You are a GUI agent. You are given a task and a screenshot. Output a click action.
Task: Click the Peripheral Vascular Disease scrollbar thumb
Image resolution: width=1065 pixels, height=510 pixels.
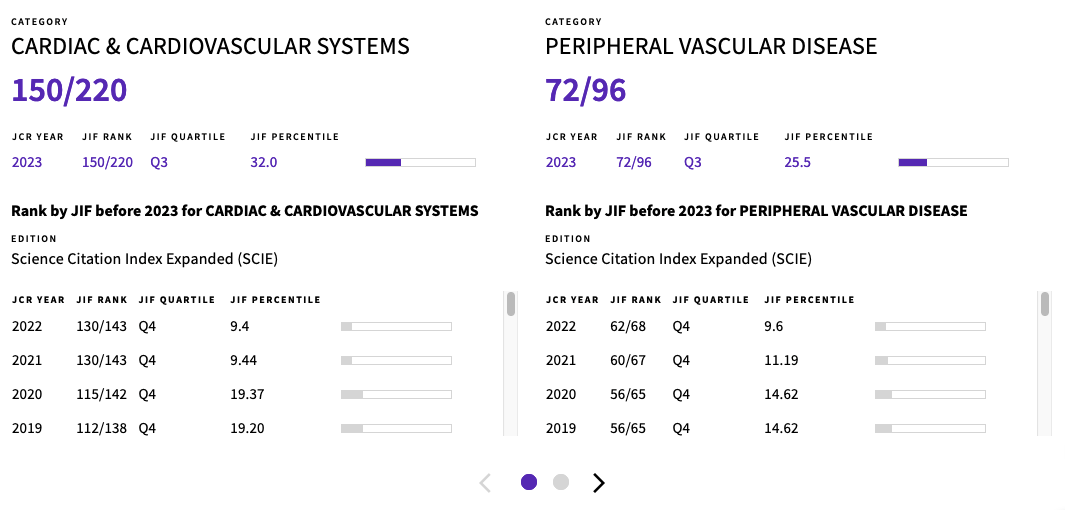coord(1045,304)
